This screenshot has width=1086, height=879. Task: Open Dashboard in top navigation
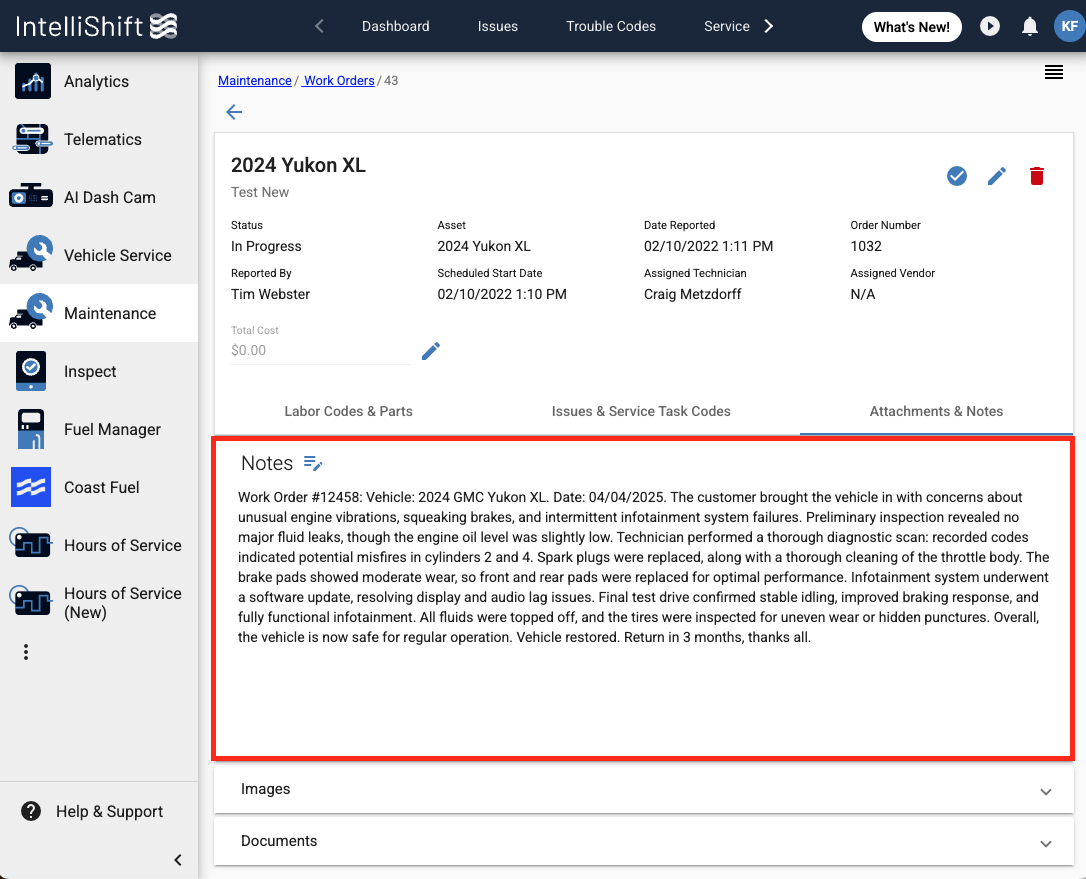point(395,26)
